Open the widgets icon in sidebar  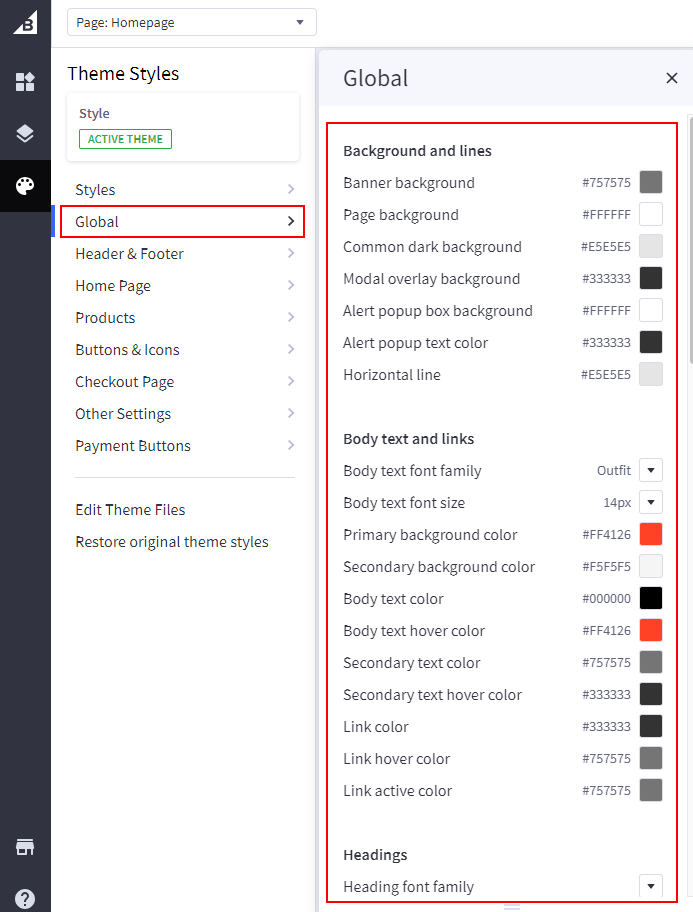pos(25,82)
